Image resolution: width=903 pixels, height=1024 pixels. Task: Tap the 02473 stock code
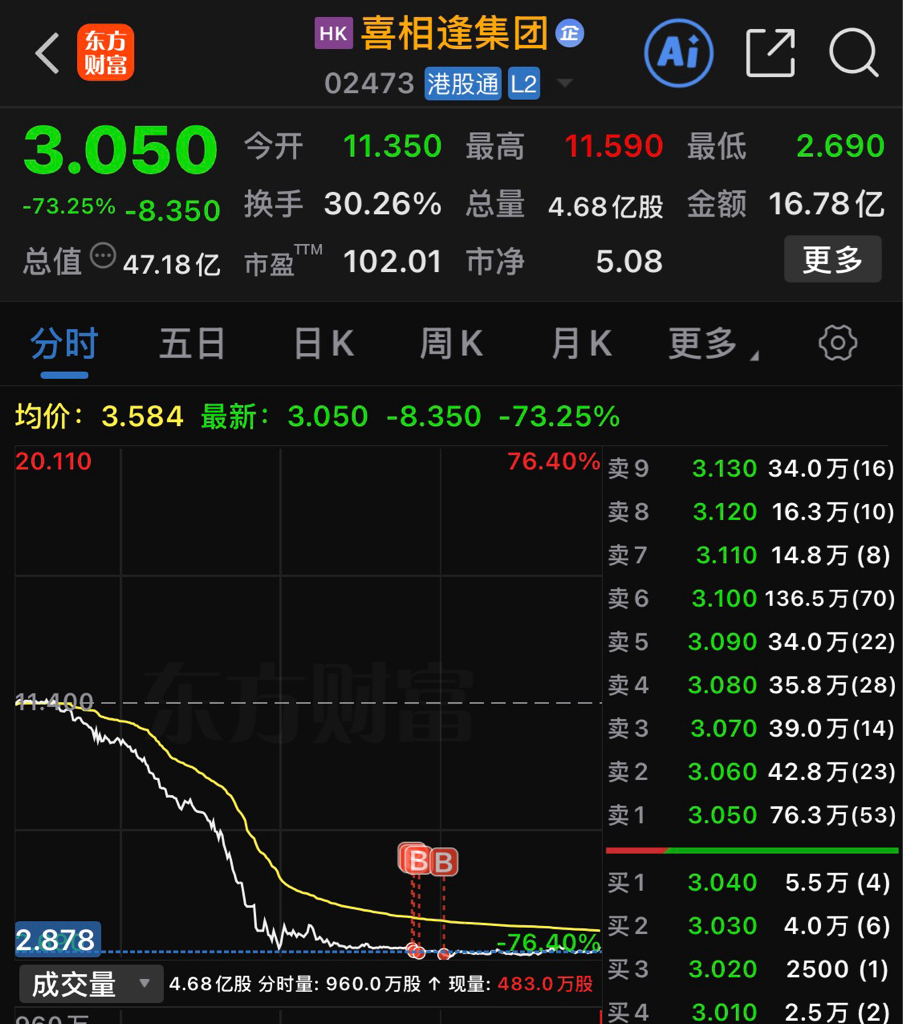coord(370,84)
